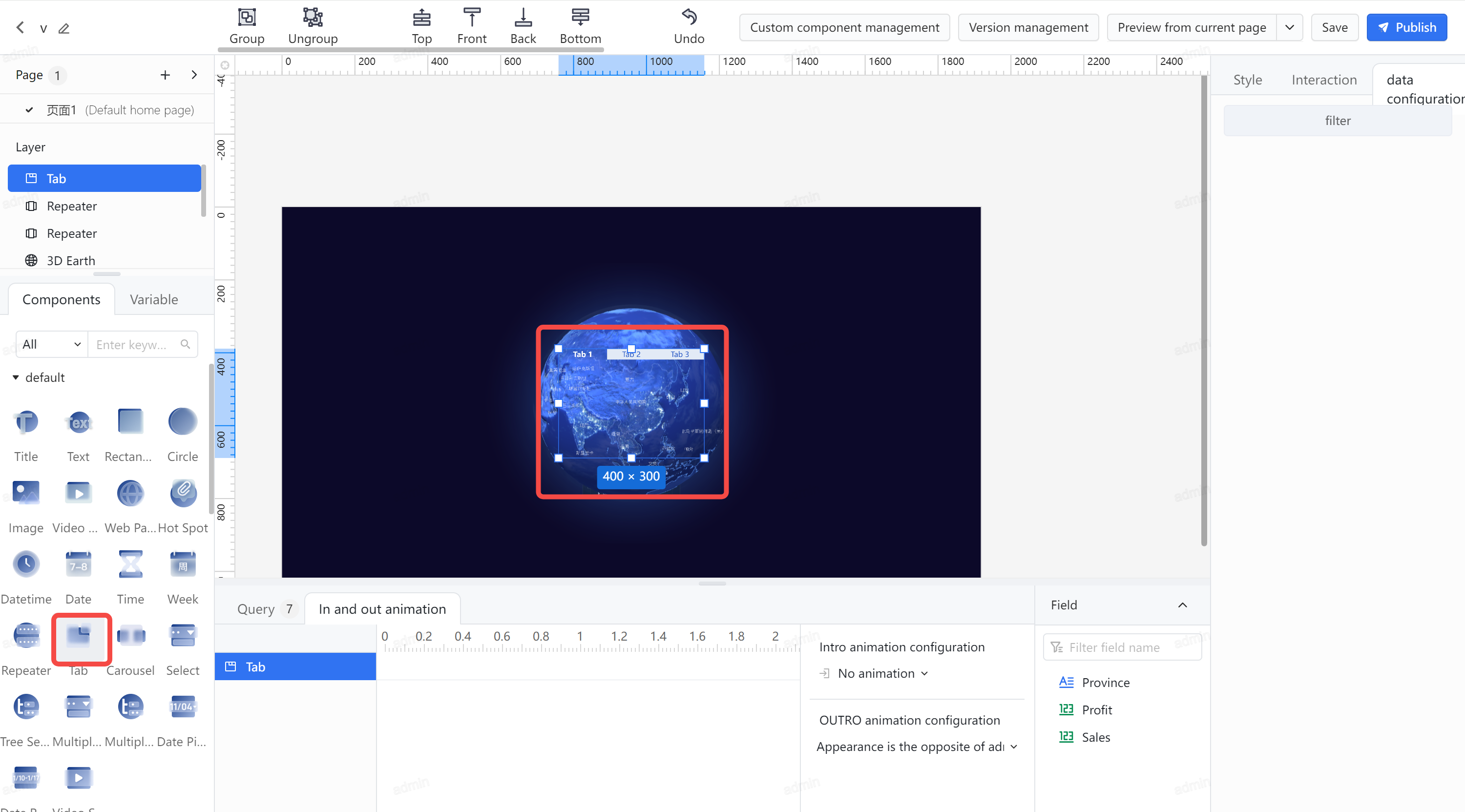The height and width of the screenshot is (812, 1465).
Task: Switch to the Variable tab
Action: pyautogui.click(x=153, y=299)
